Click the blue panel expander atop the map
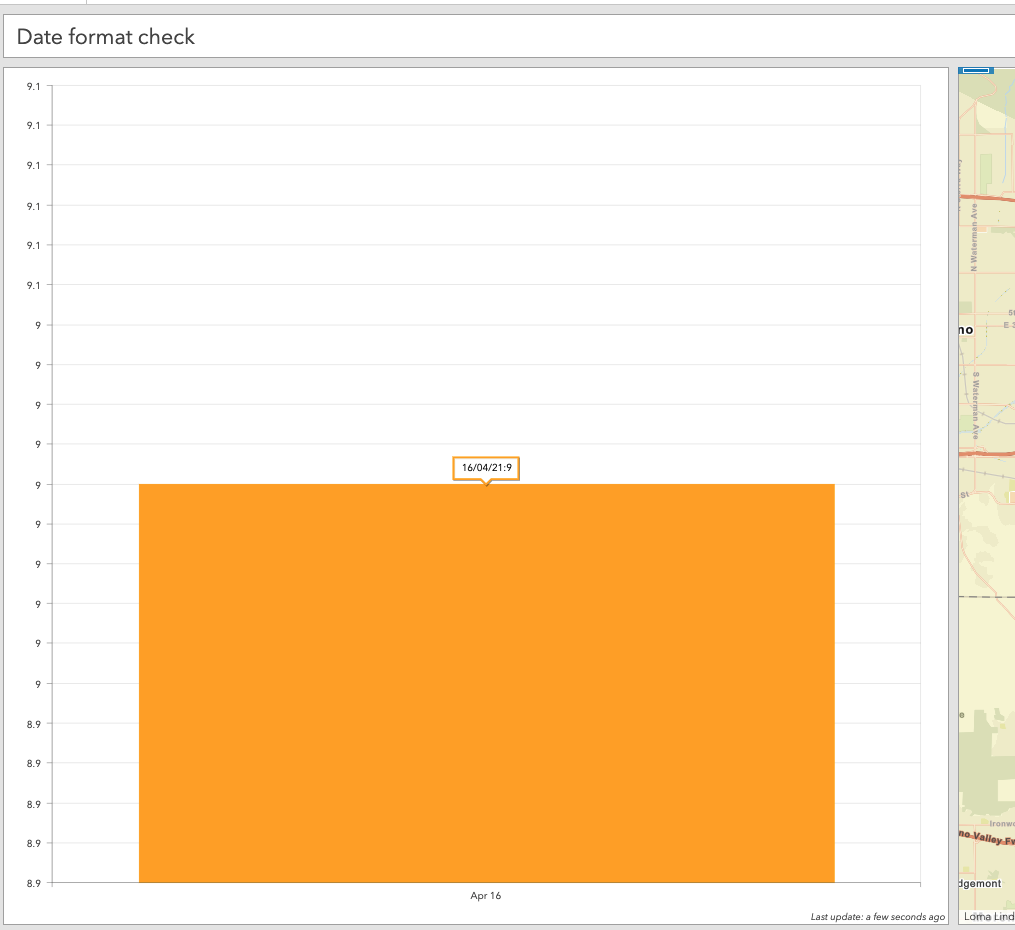Image resolution: width=1015 pixels, height=930 pixels. (978, 70)
